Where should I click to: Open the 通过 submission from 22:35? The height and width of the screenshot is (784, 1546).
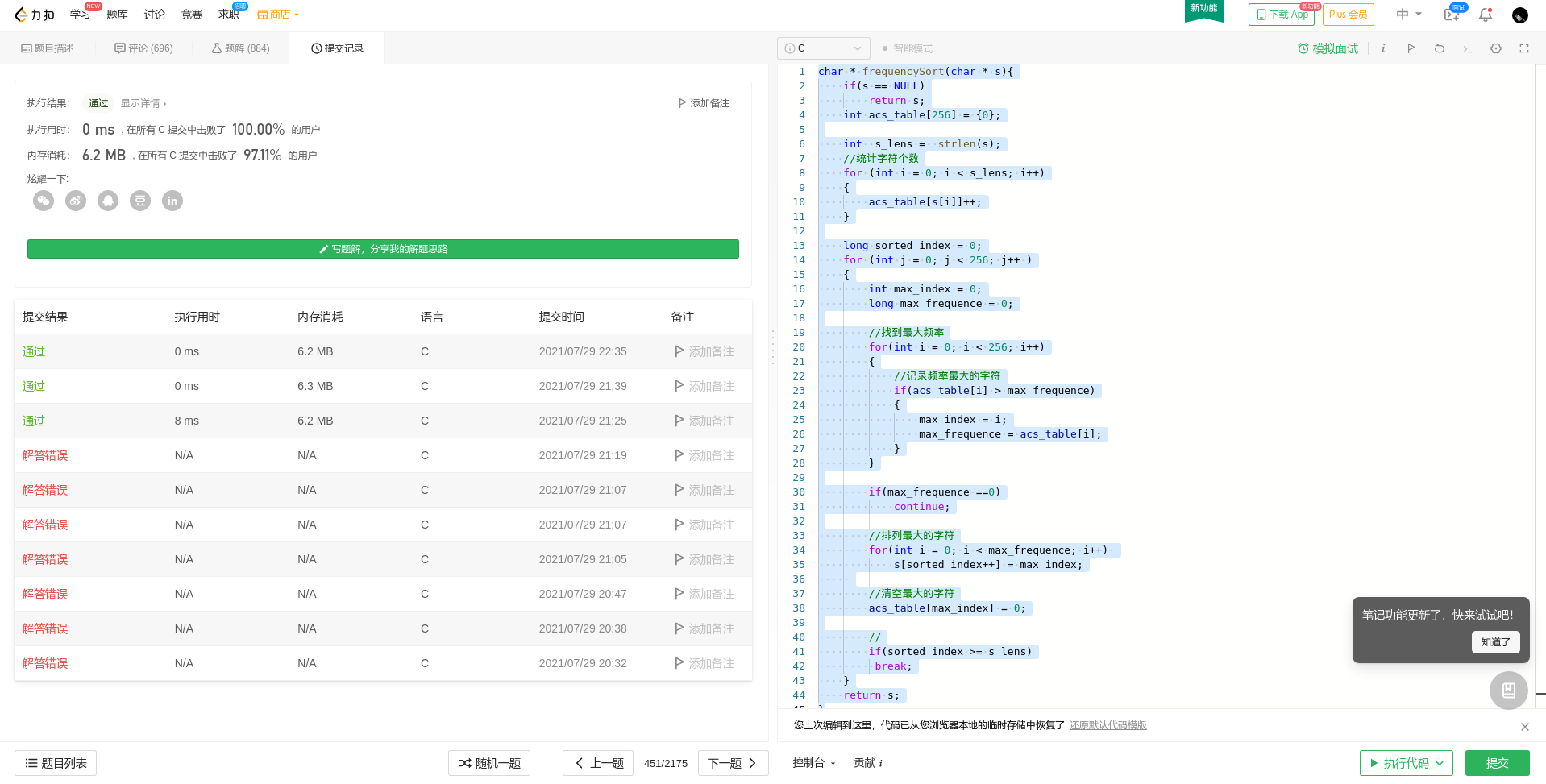click(34, 351)
